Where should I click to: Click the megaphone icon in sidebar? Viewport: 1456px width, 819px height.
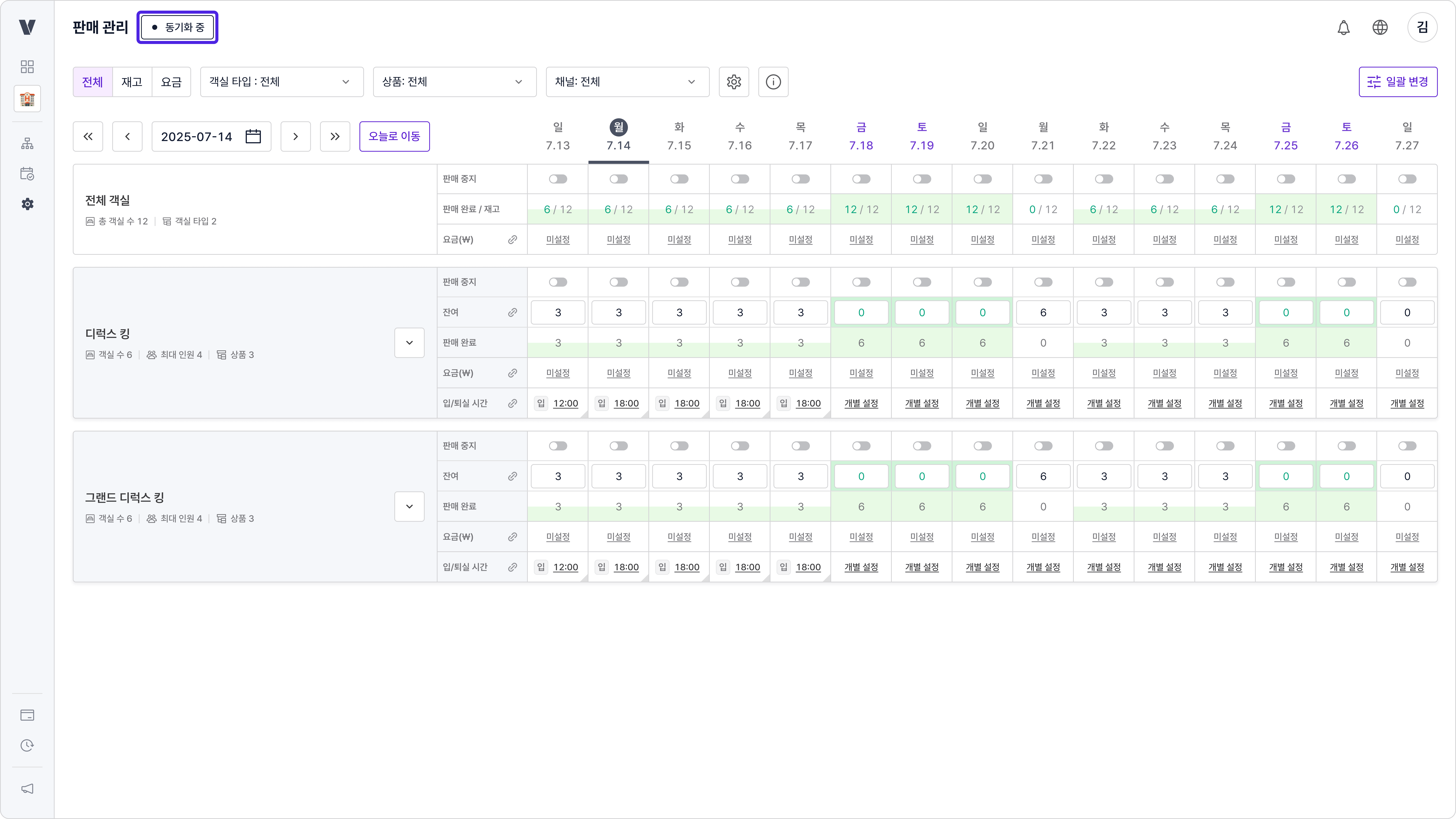[27, 788]
